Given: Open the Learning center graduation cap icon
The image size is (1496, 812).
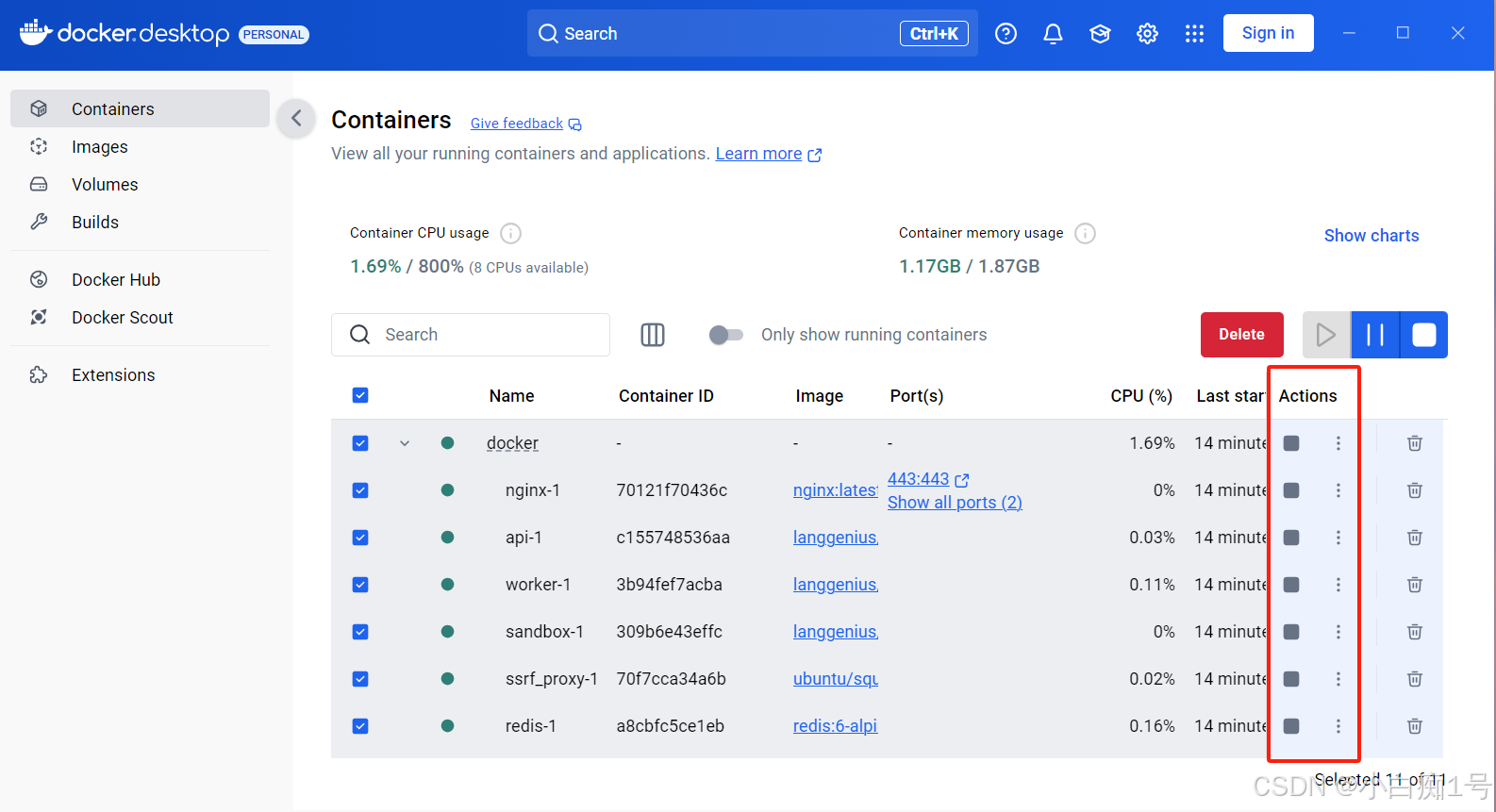Looking at the screenshot, I should 1100,34.
